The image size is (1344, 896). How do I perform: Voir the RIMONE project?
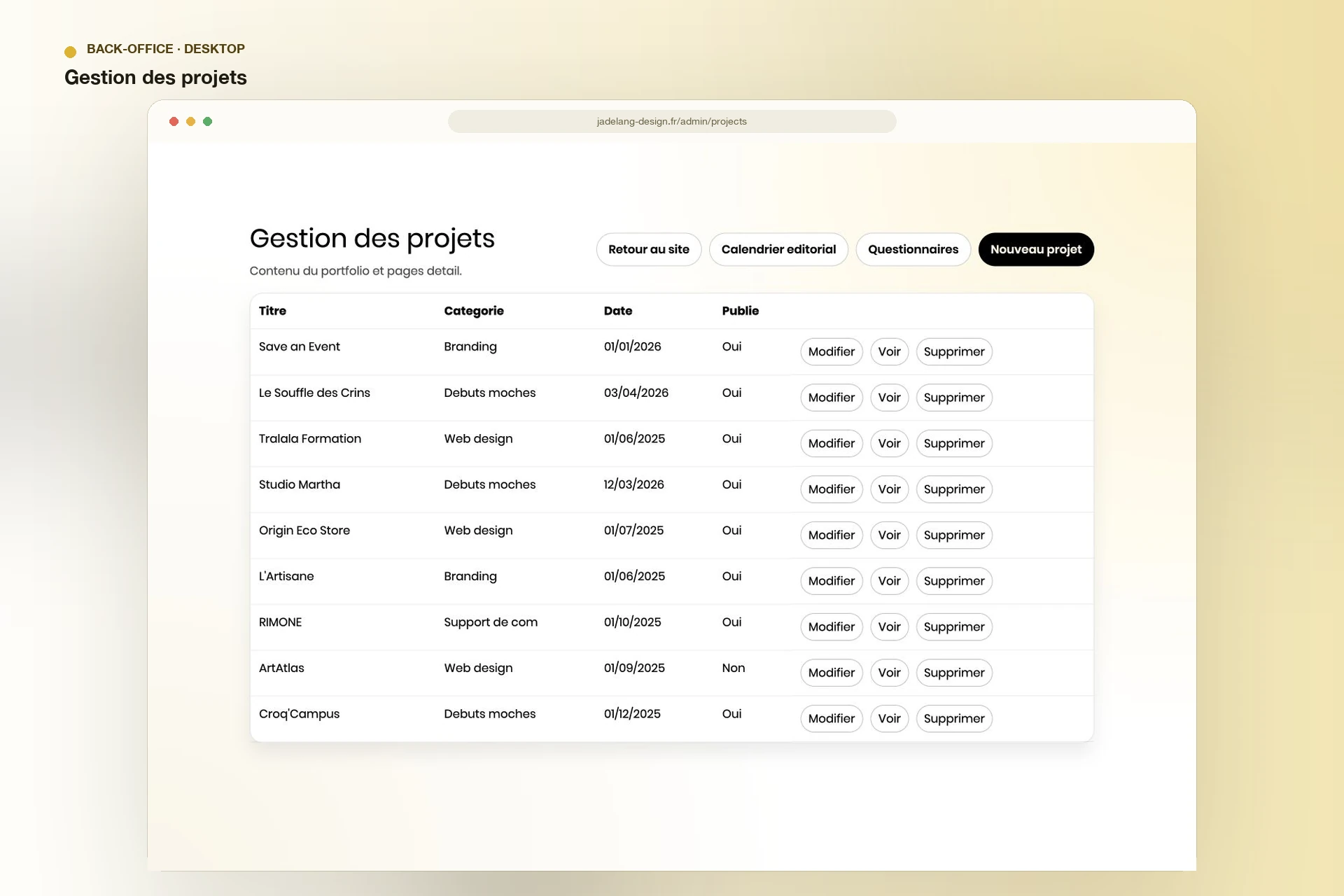(889, 626)
